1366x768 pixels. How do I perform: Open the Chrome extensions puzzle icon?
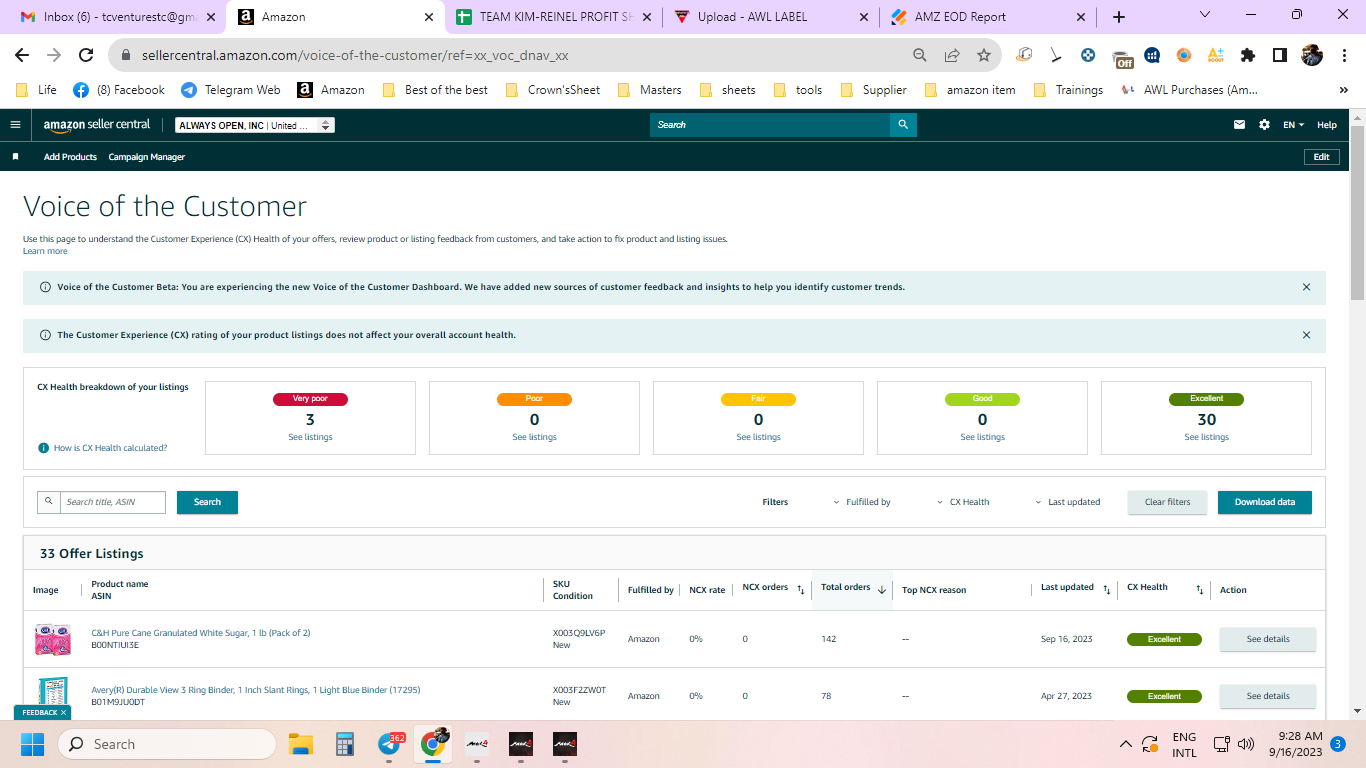pos(1248,55)
